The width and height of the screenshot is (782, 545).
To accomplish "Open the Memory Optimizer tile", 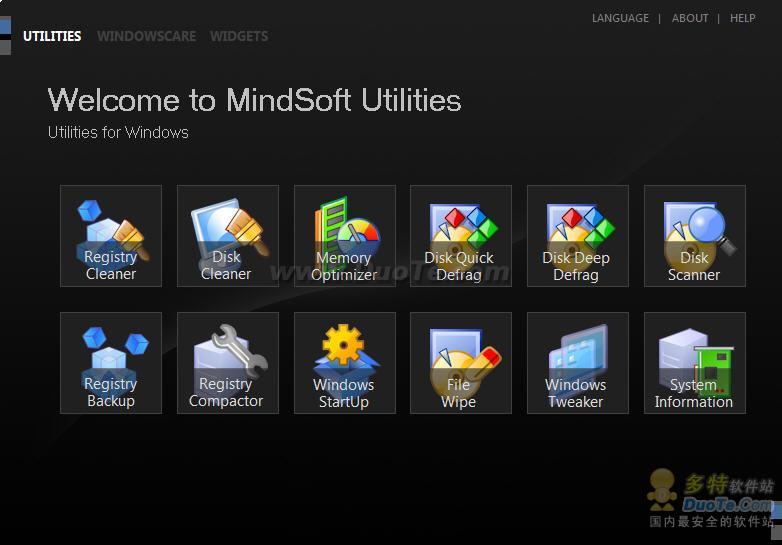I will point(345,236).
